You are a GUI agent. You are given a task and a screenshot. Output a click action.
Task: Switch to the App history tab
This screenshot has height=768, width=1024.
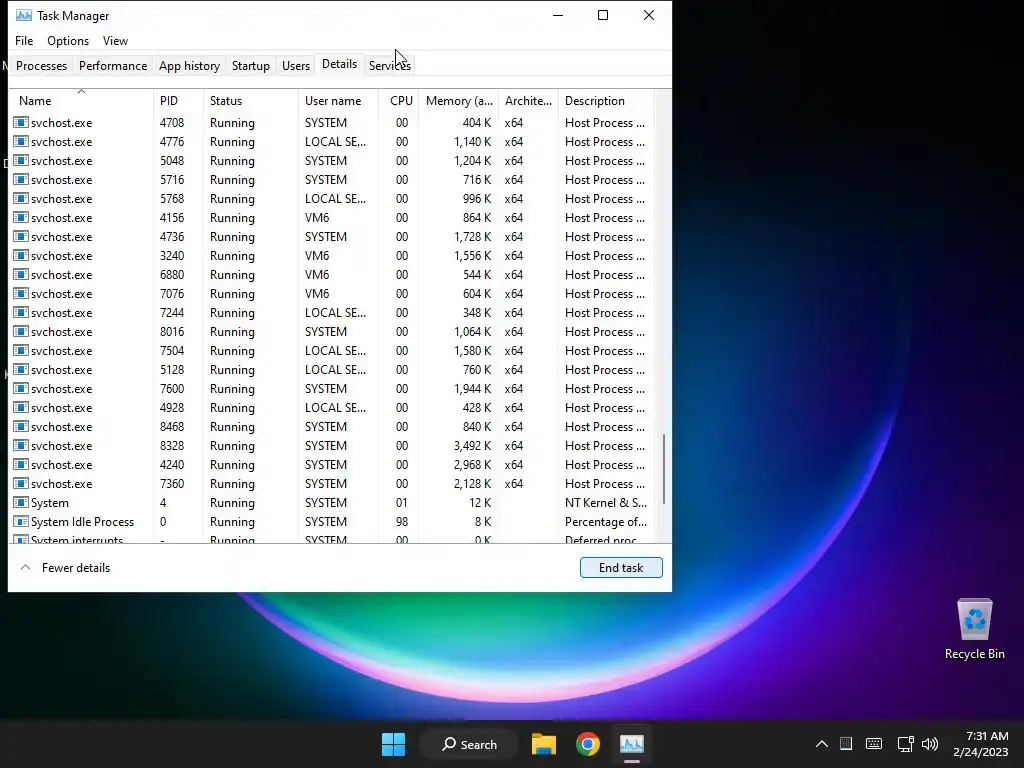click(189, 66)
